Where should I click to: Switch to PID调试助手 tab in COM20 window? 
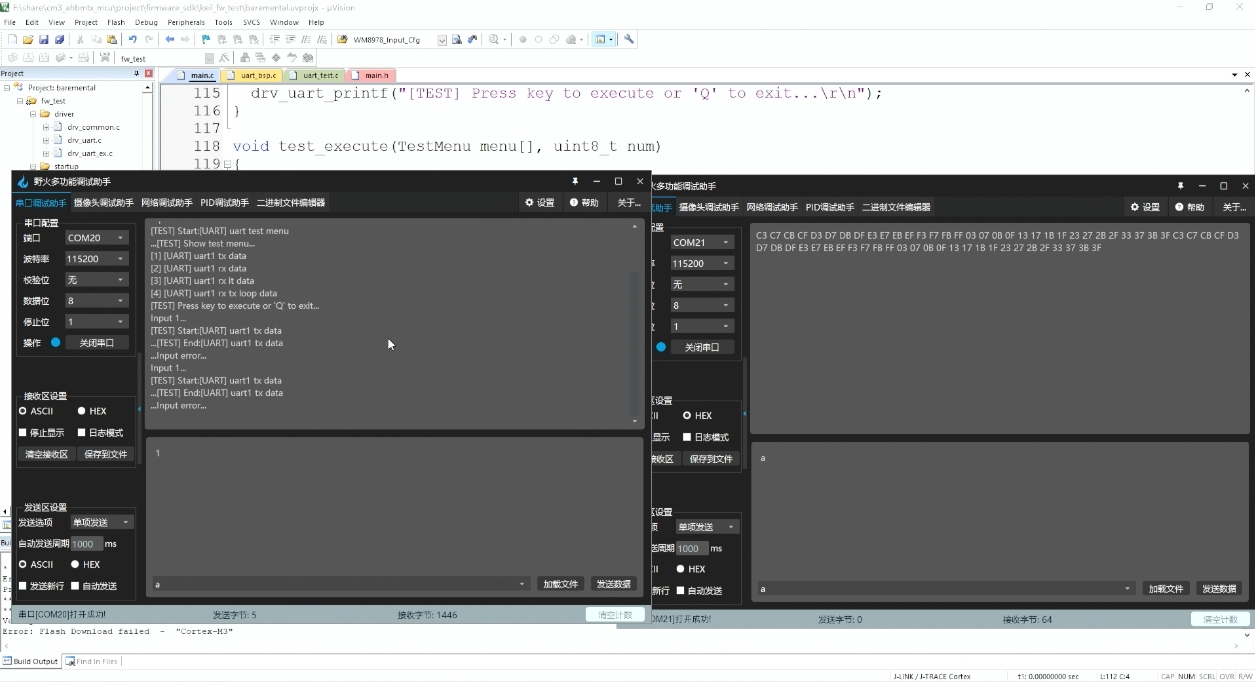pos(224,203)
